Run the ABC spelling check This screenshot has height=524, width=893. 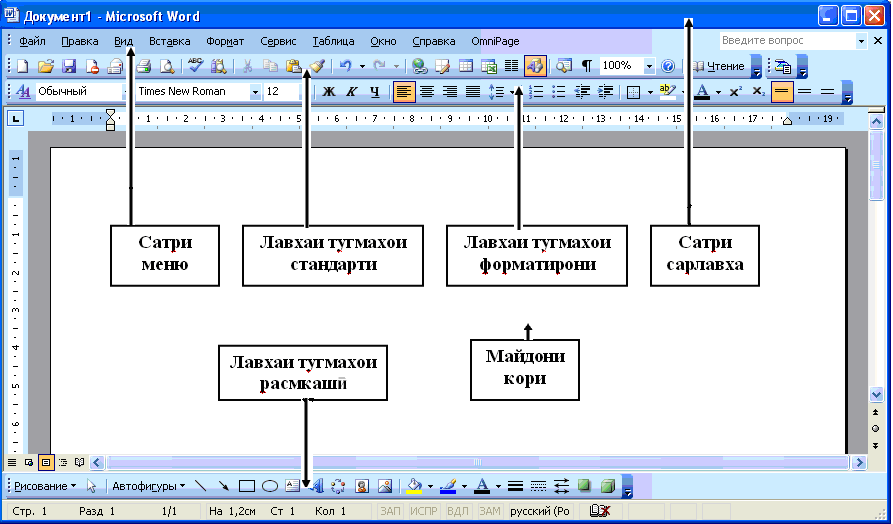click(x=195, y=66)
